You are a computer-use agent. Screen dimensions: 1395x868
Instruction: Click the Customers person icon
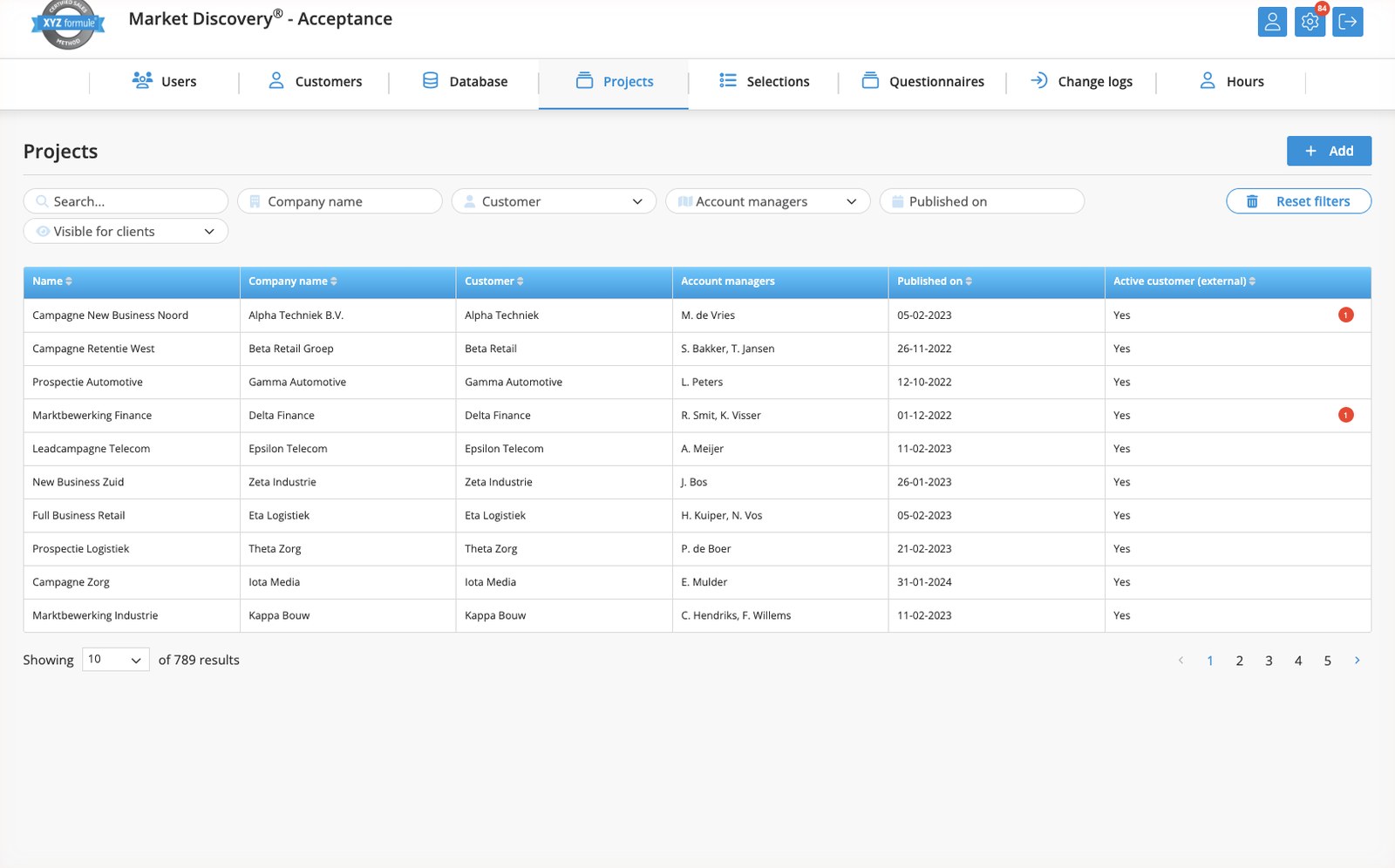click(x=276, y=80)
